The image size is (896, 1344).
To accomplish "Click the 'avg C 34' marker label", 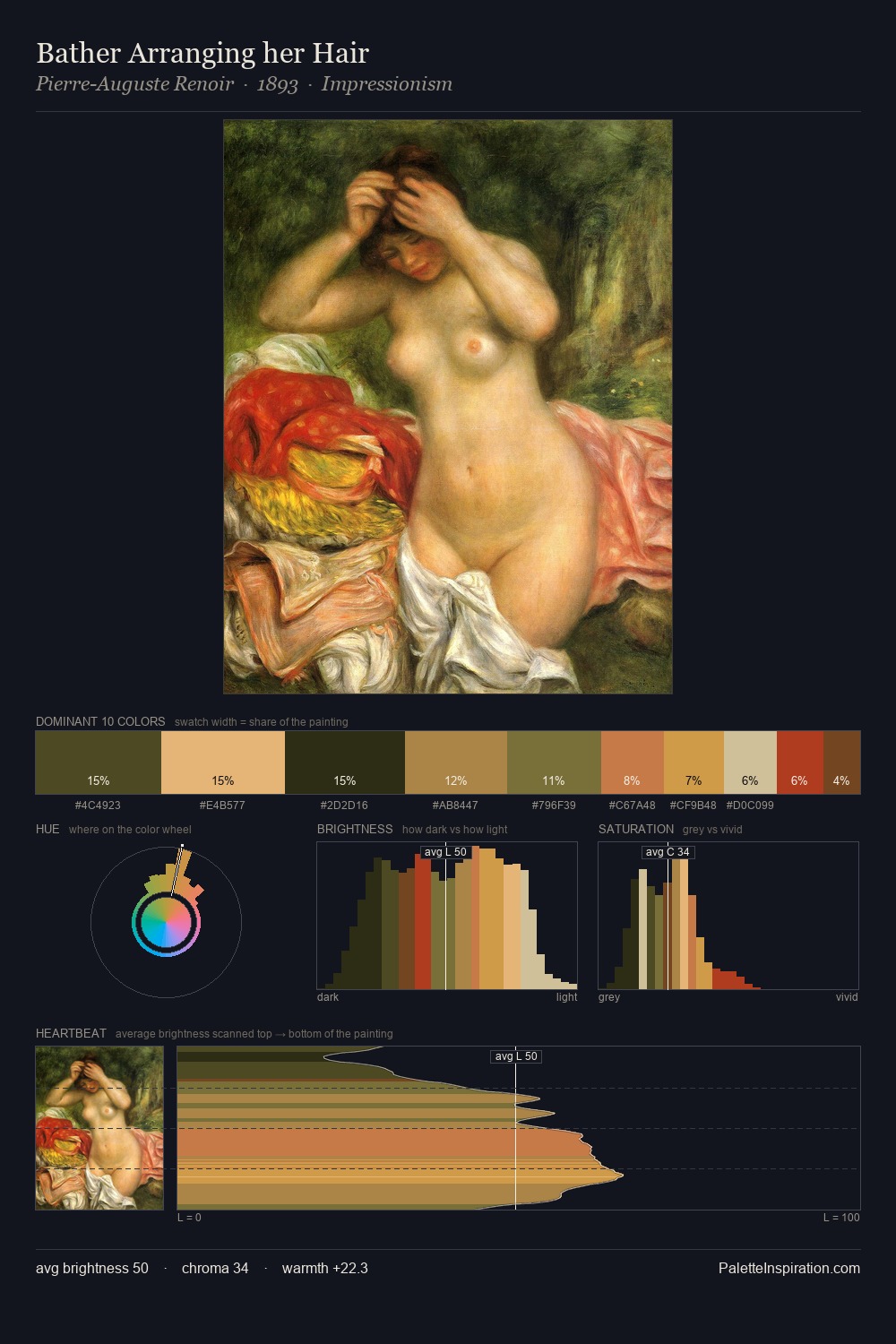I will (668, 852).
